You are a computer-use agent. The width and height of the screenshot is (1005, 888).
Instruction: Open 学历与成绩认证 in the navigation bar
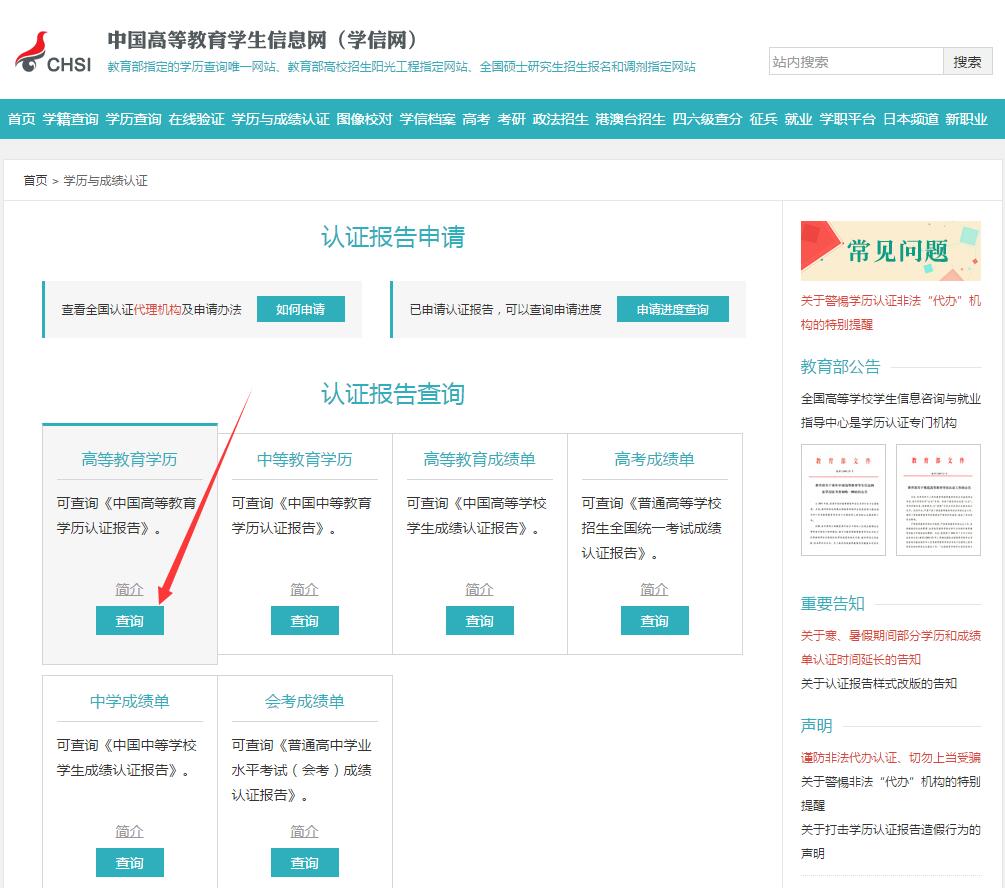pyautogui.click(x=280, y=119)
